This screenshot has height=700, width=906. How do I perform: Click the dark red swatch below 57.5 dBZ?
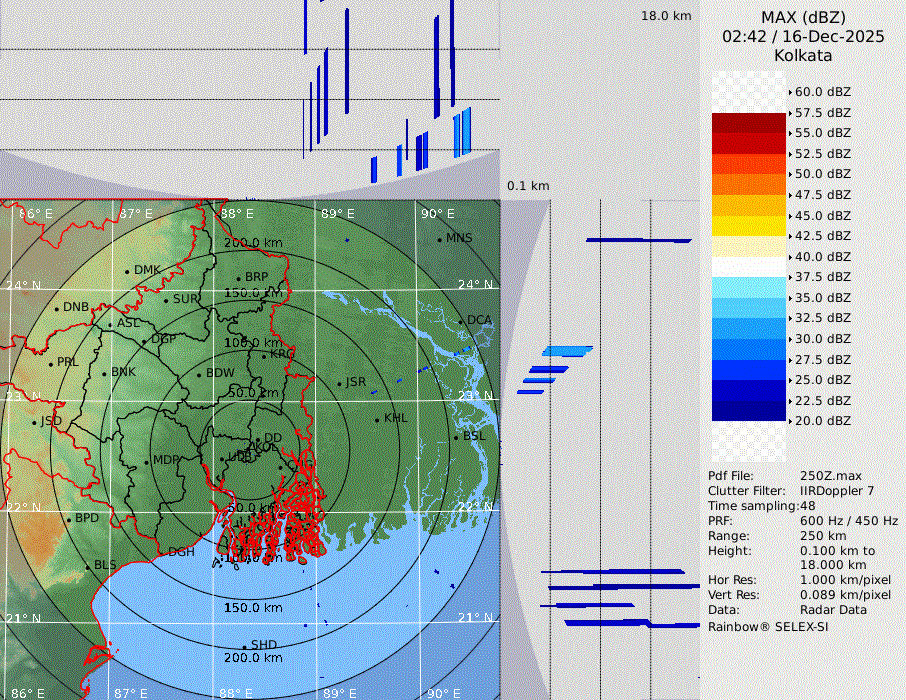coord(748,123)
